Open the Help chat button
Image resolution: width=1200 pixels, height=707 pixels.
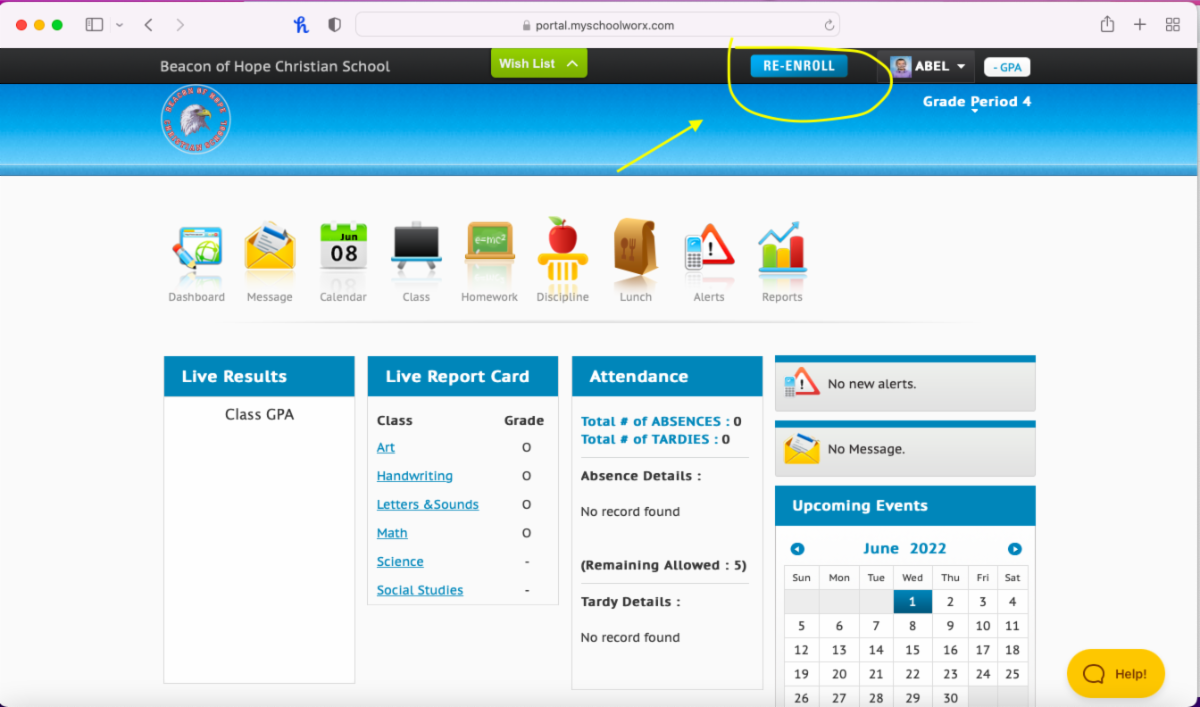1116,674
